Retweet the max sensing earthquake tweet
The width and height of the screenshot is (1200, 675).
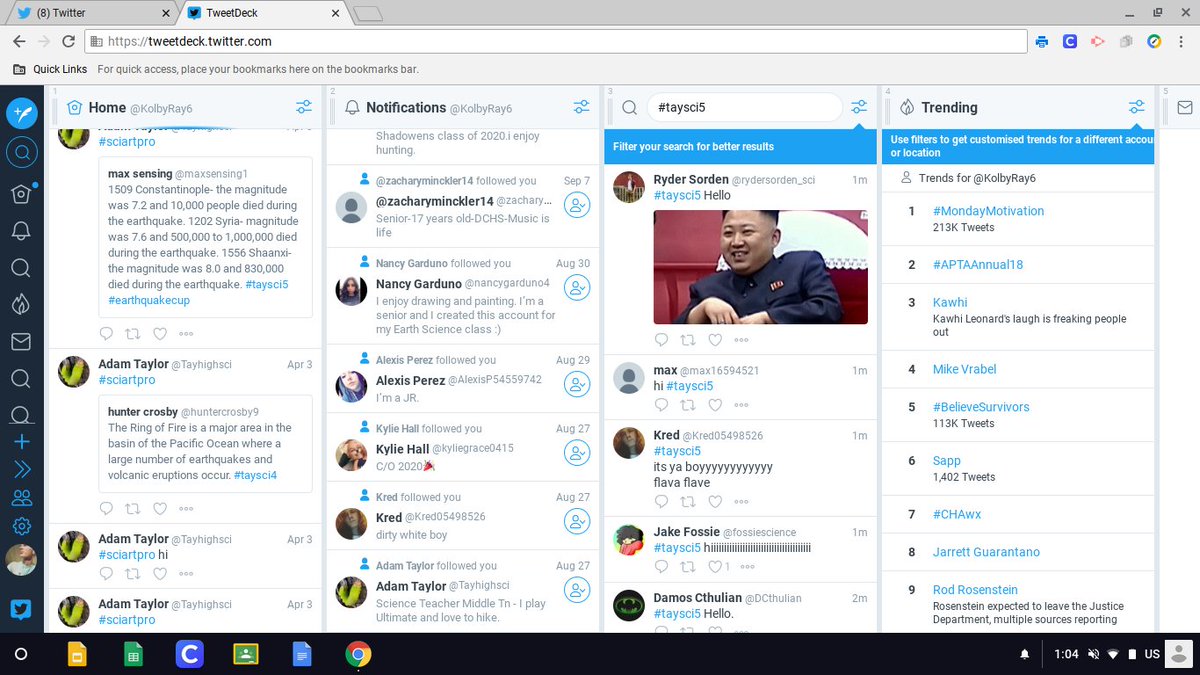coord(133,333)
